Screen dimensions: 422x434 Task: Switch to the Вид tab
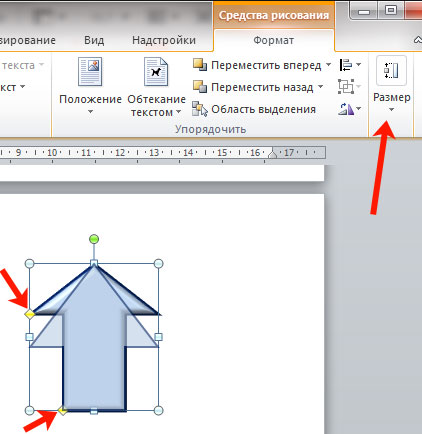pyautogui.click(x=94, y=40)
